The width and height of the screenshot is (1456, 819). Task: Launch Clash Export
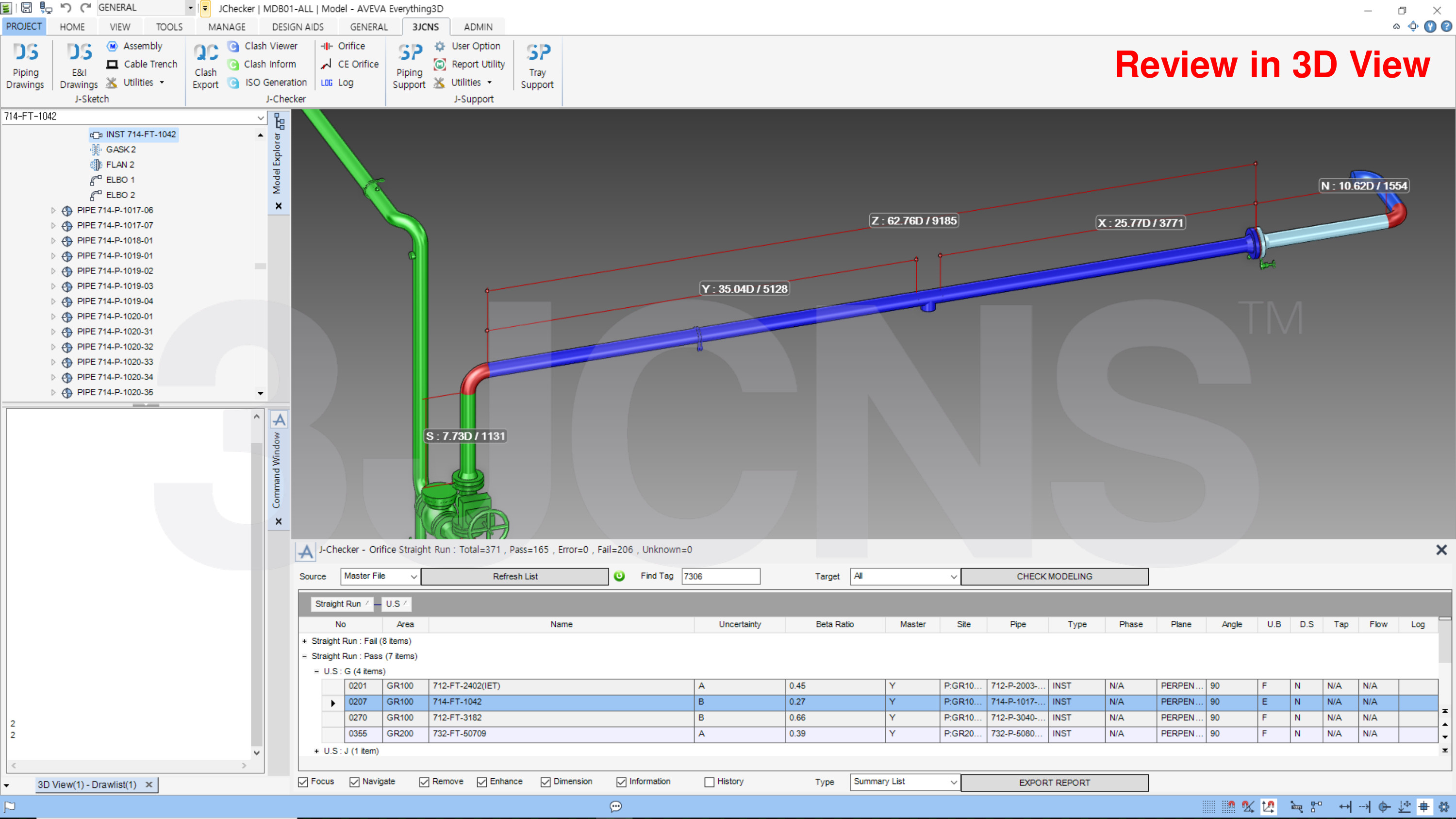click(x=206, y=65)
